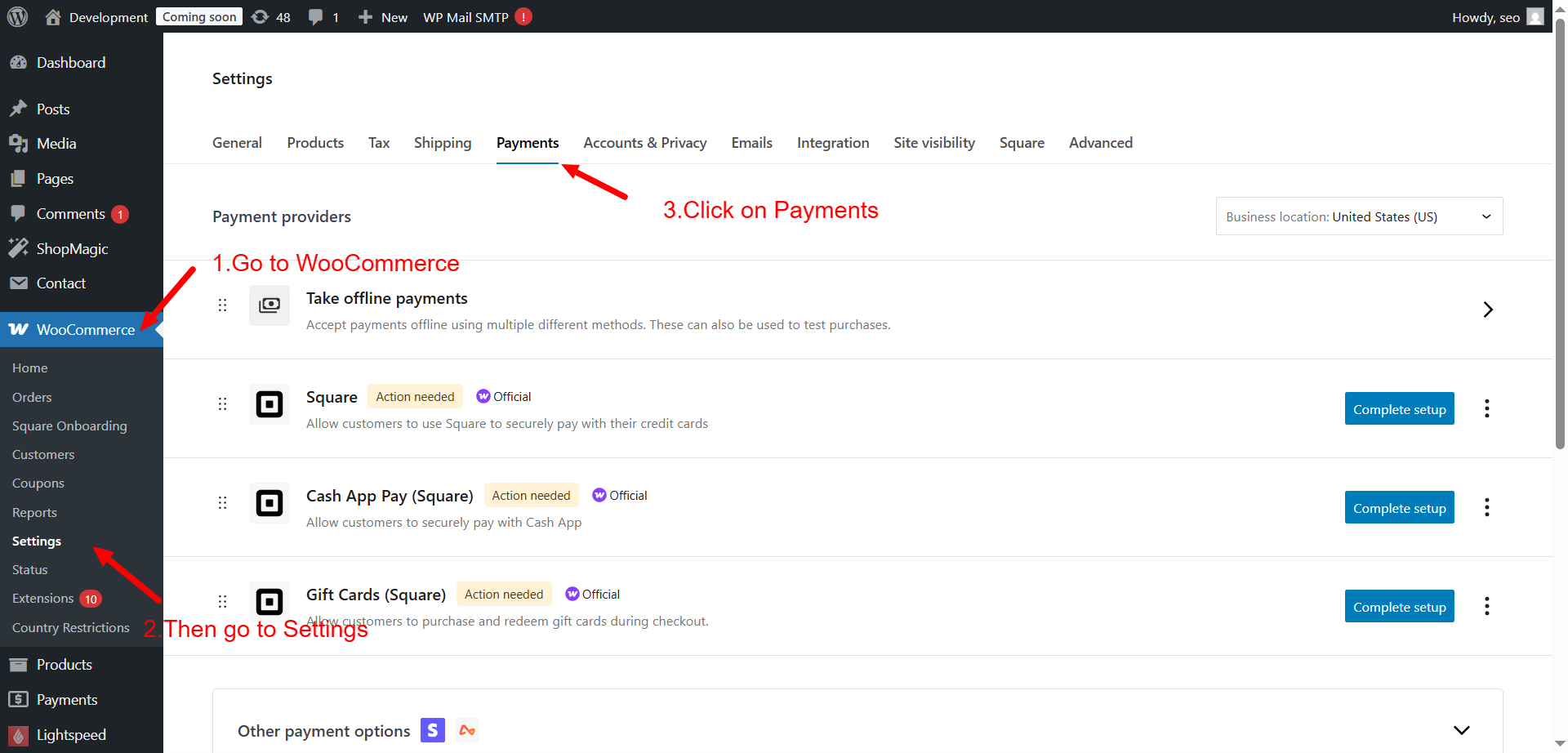Open the Development site home icon
This screenshot has height=753, width=1568.
click(53, 16)
